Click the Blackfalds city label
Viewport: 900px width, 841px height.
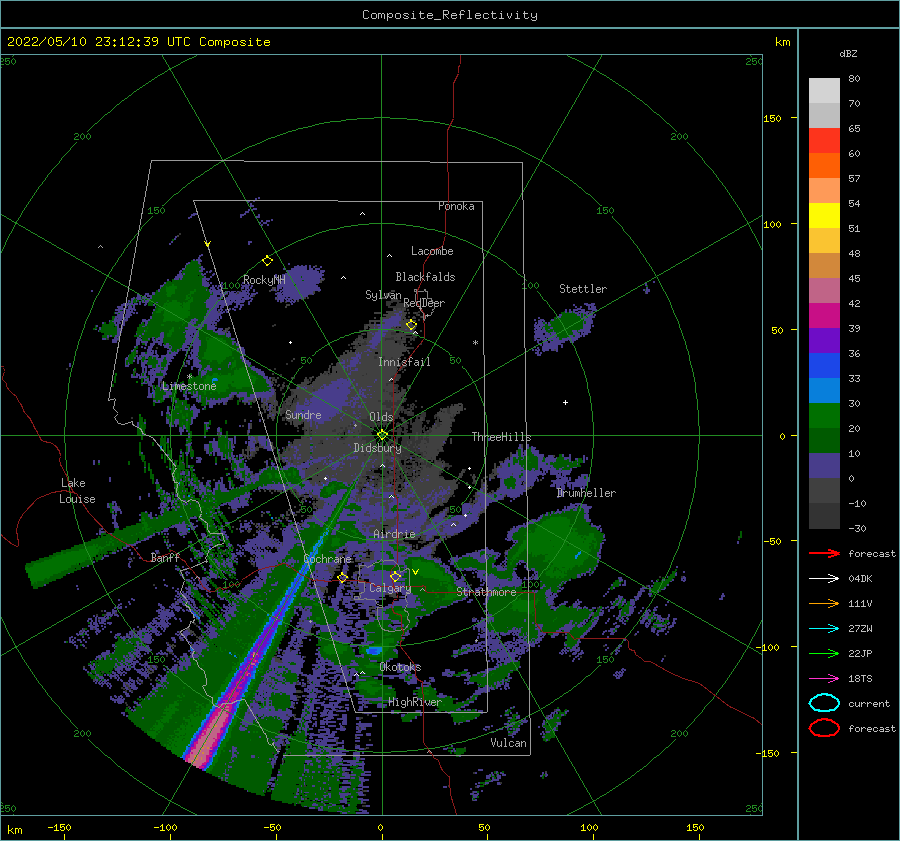(x=425, y=277)
